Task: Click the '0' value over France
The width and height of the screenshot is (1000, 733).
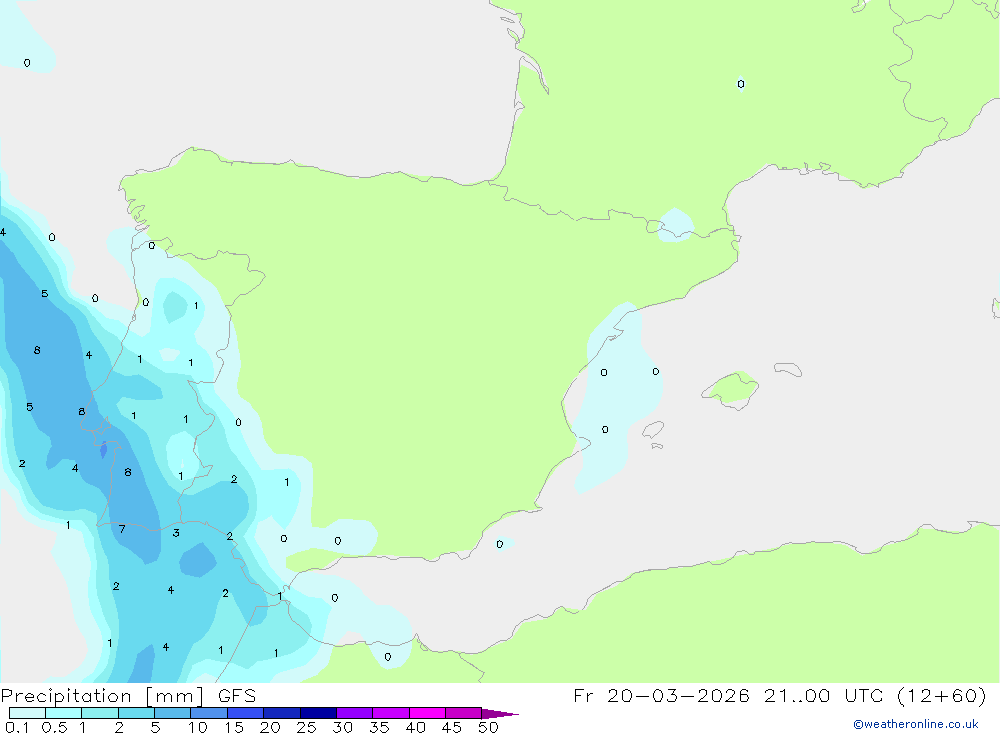Action: click(740, 84)
